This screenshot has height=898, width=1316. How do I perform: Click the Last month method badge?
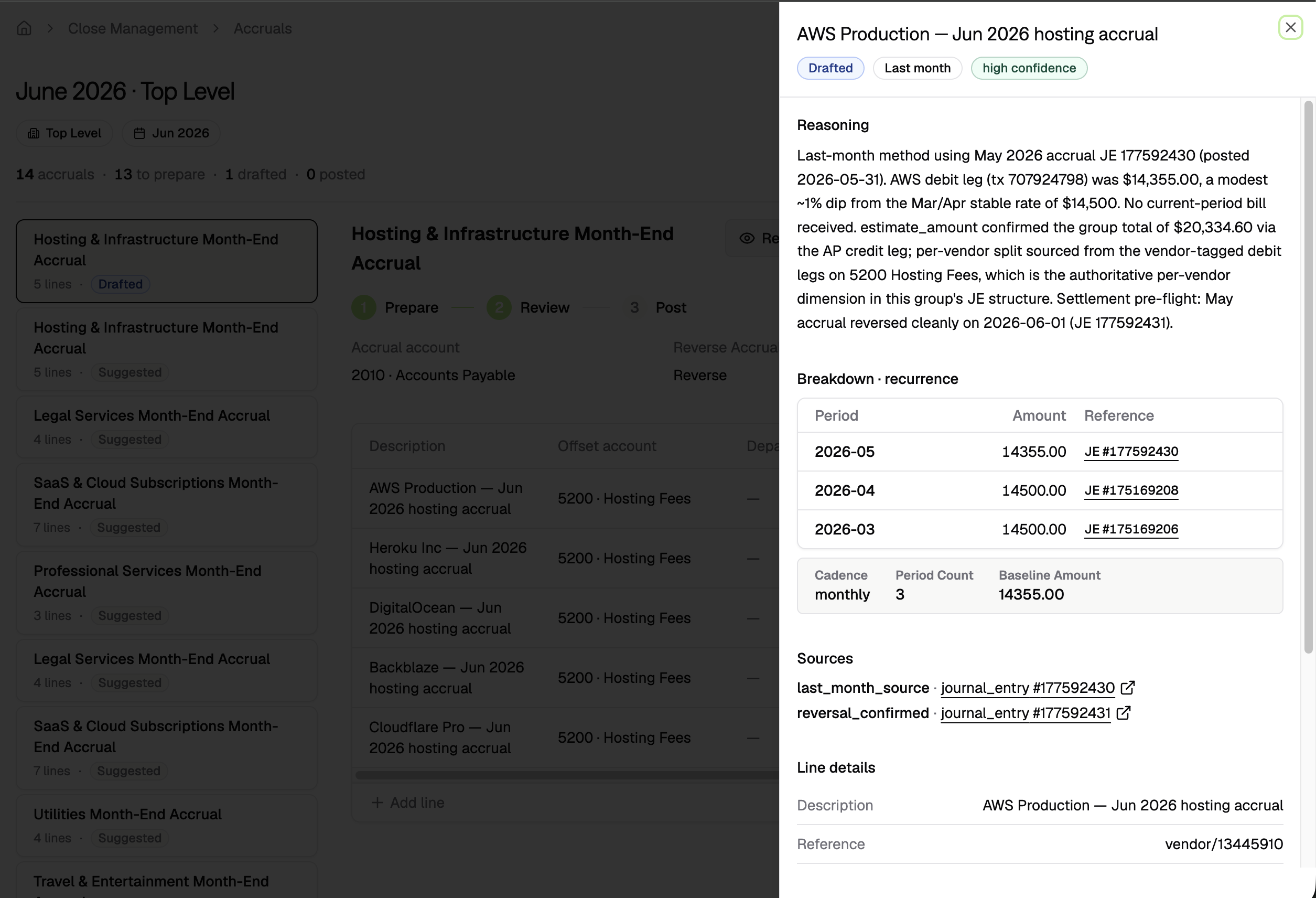(918, 68)
